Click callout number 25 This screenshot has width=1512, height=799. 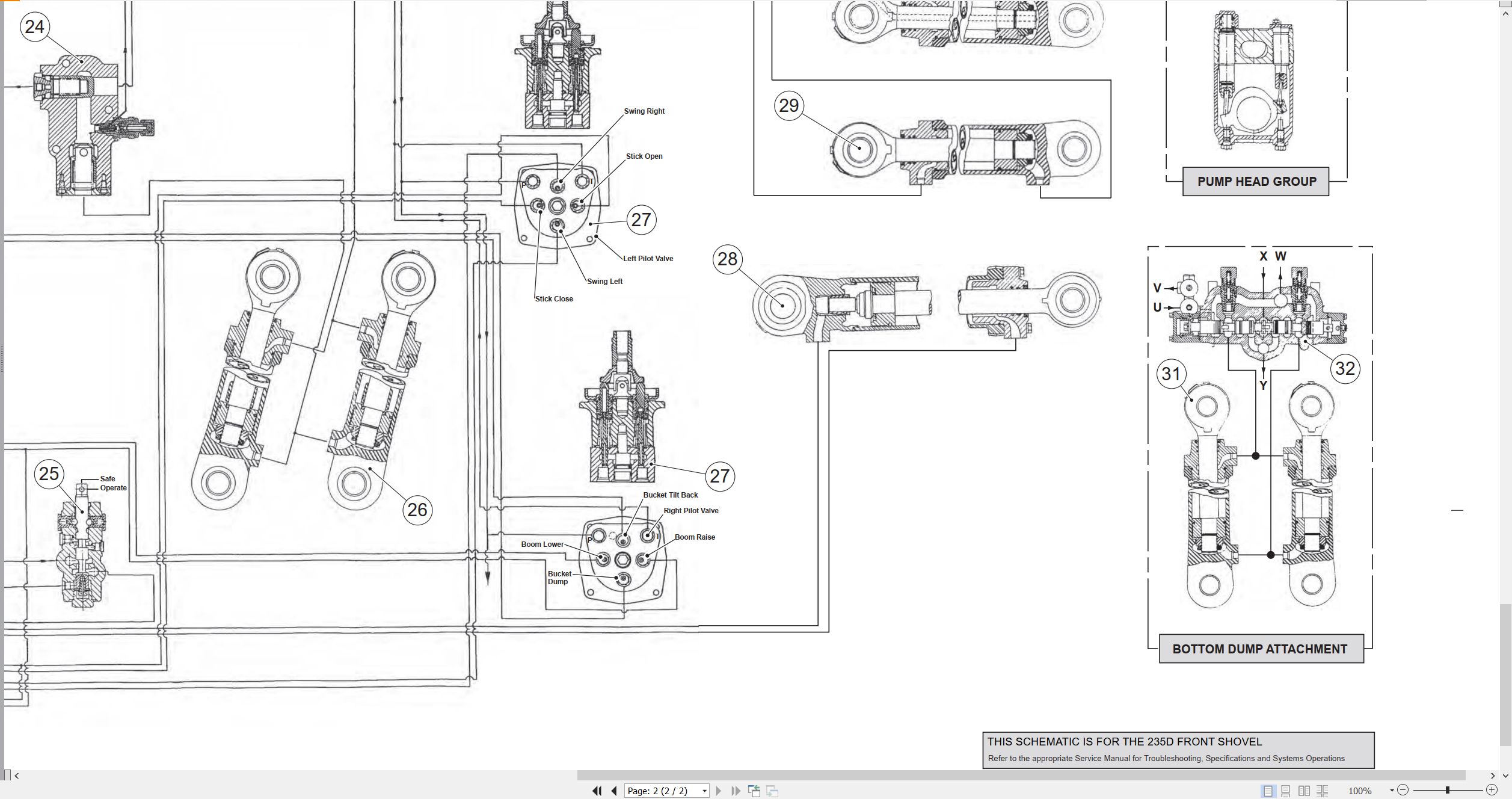49,474
